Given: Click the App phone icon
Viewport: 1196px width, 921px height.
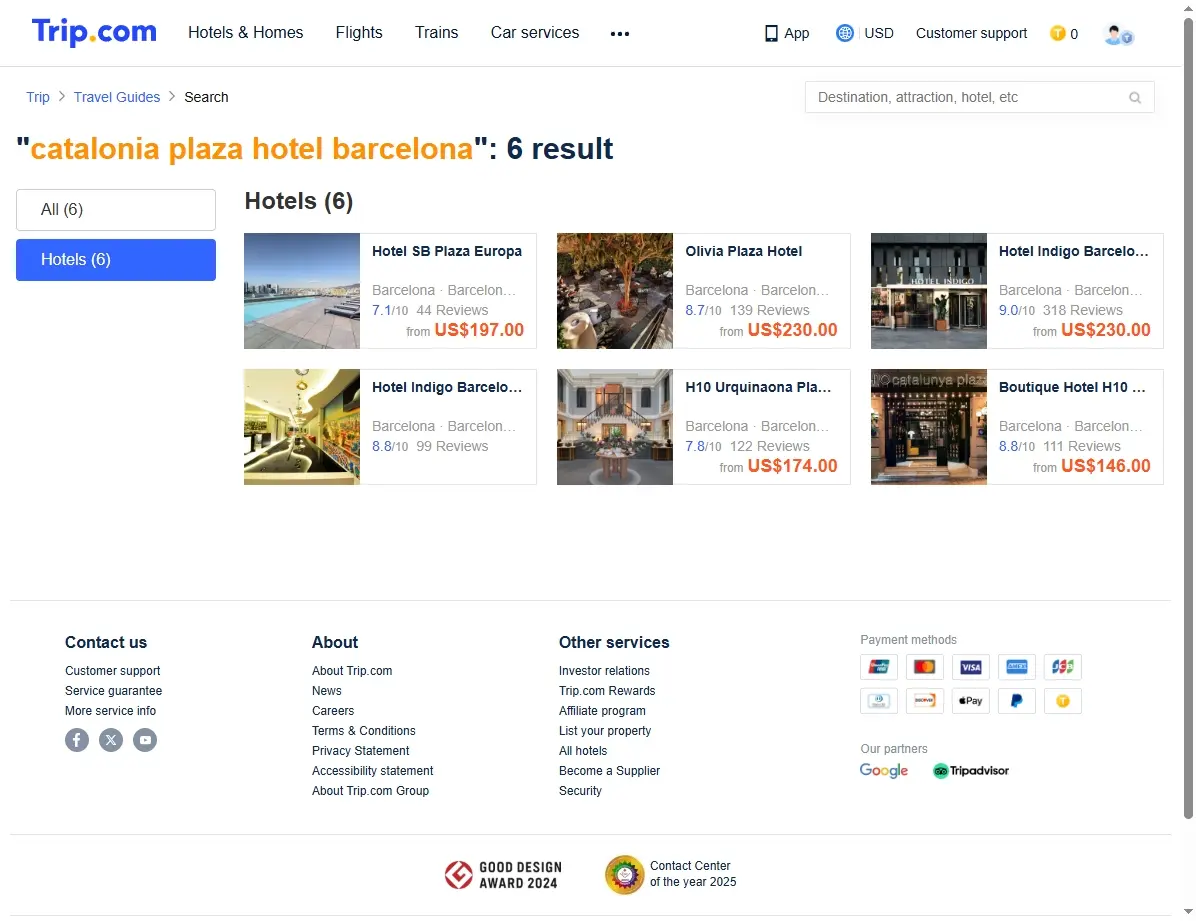Looking at the screenshot, I should 771,33.
